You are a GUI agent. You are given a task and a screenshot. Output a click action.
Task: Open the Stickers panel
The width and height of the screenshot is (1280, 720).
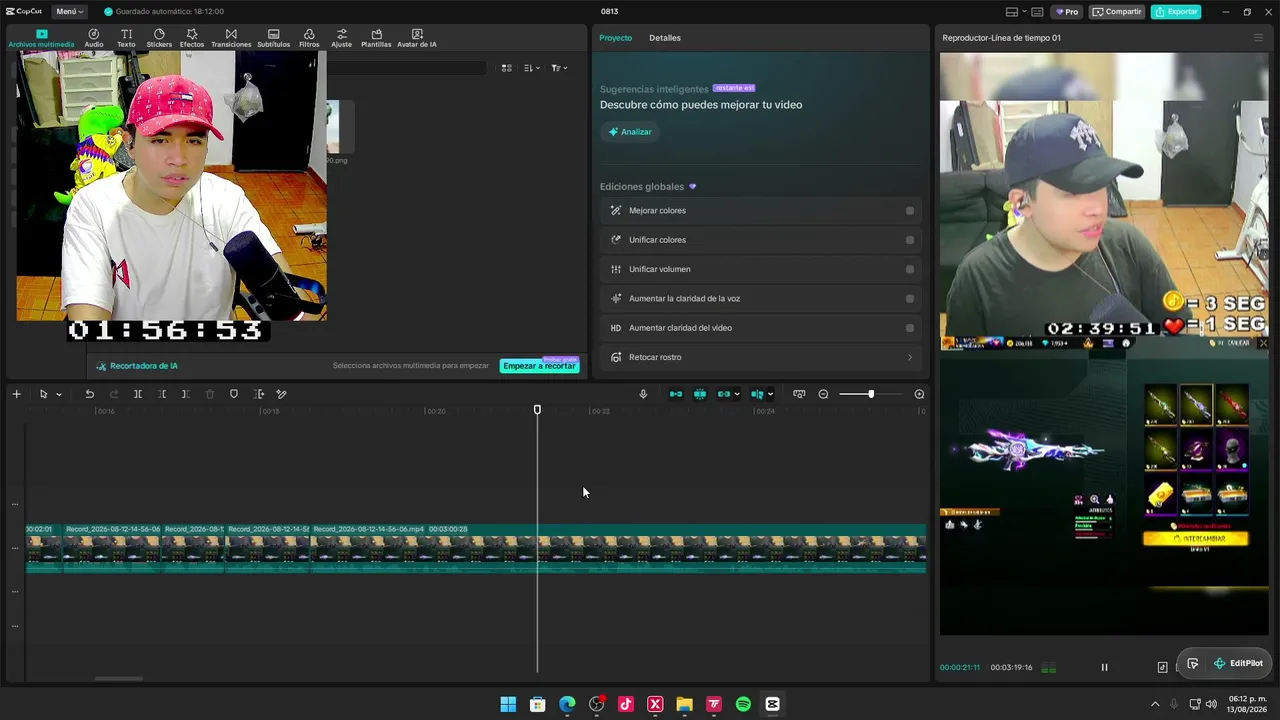coord(159,38)
